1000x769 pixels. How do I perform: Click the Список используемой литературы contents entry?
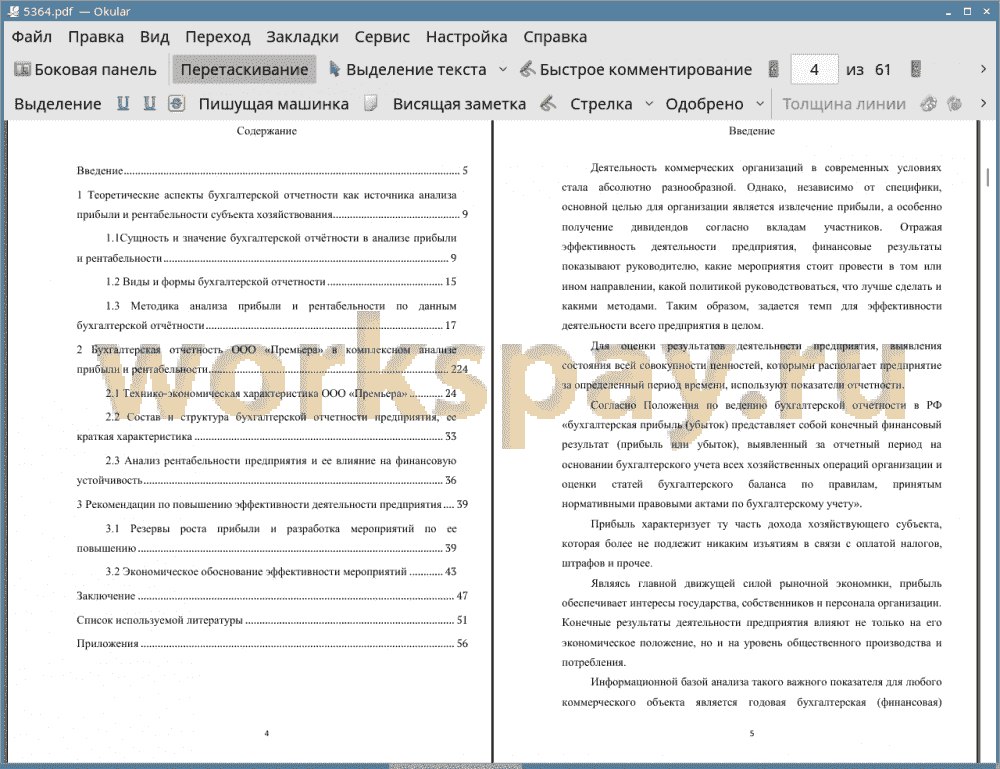(272, 620)
